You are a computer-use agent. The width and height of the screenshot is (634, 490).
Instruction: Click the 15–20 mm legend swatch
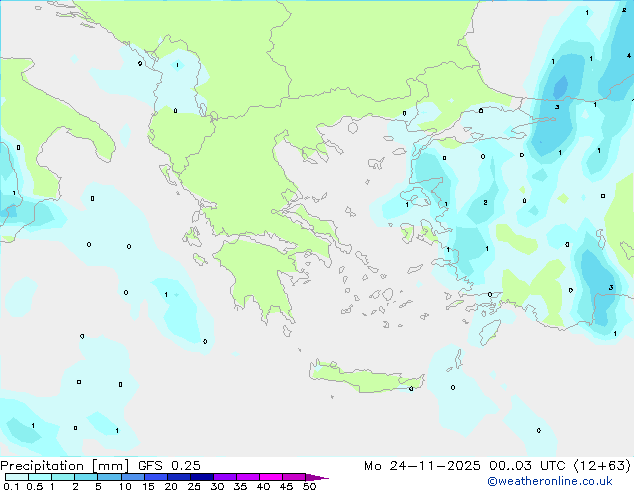(x=155, y=477)
